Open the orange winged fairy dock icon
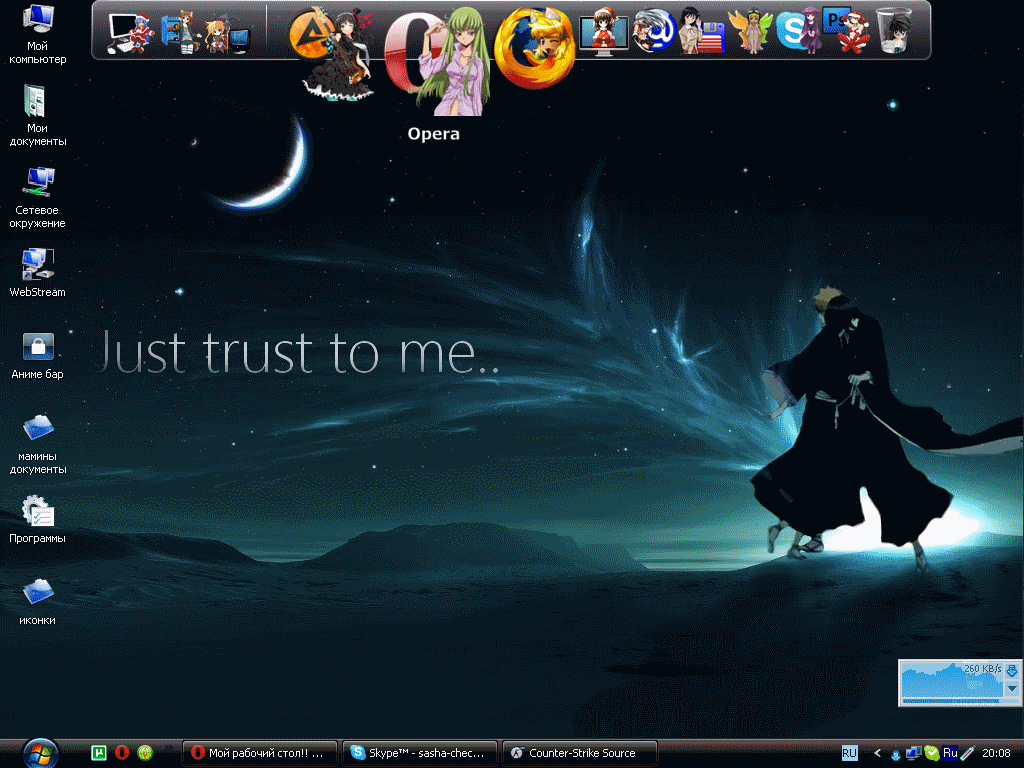This screenshot has height=768, width=1024. [750, 31]
